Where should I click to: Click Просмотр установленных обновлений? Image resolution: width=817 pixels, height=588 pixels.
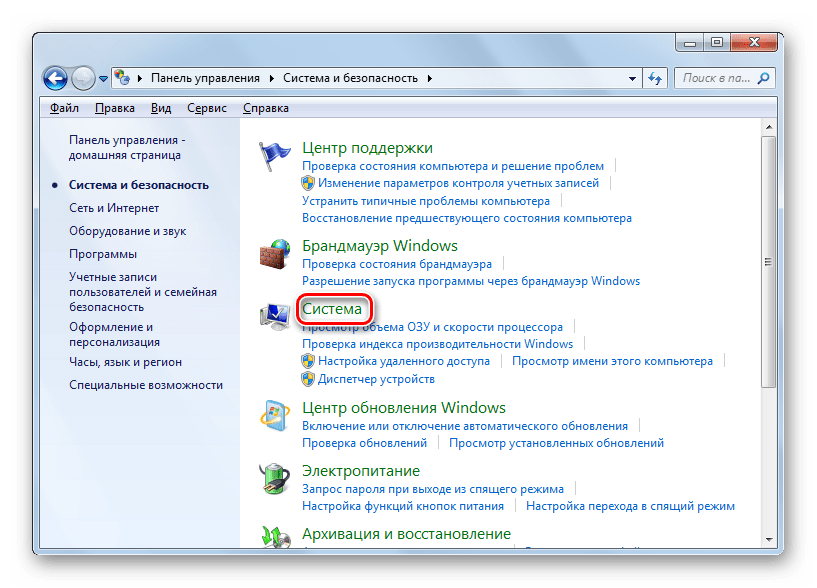pos(556,443)
